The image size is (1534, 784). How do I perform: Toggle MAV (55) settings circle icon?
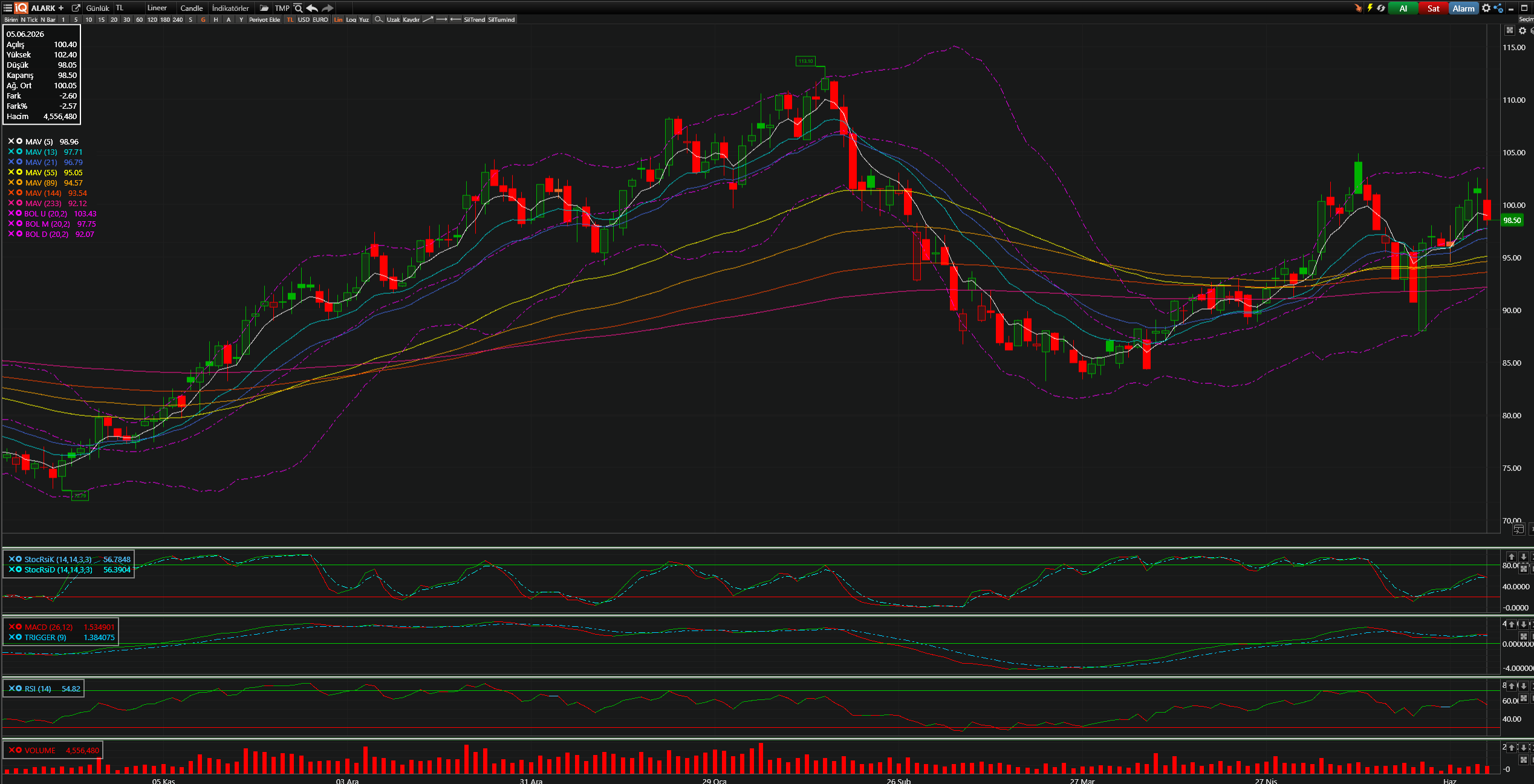click(19, 172)
